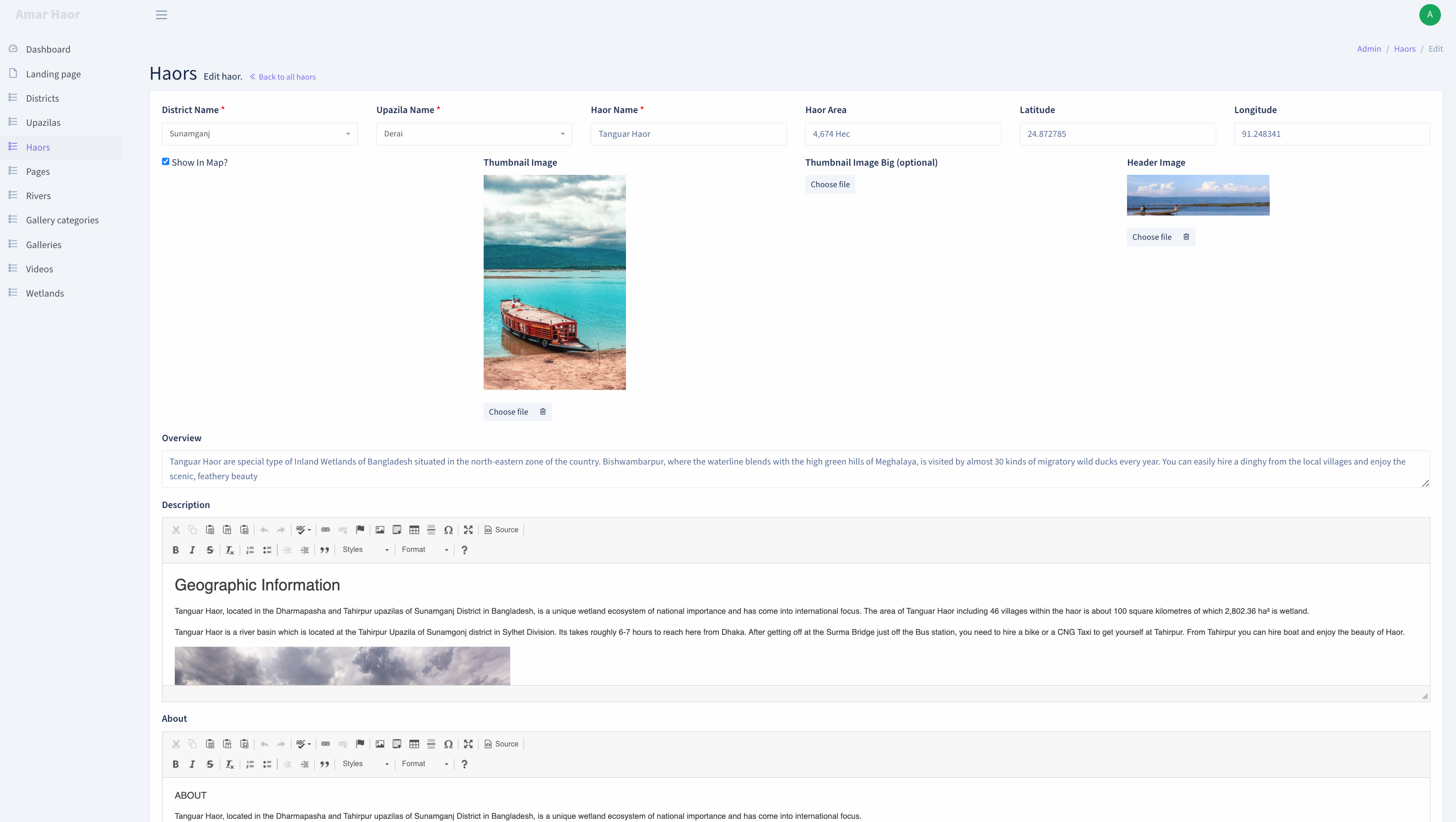Expand Format dropdown in Description editor
The image size is (1456, 822).
point(425,550)
